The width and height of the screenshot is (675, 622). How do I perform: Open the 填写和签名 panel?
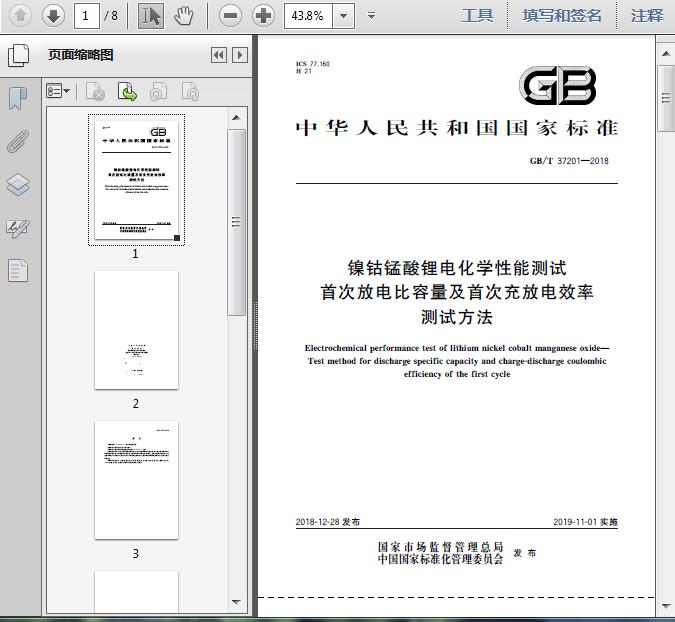561,16
